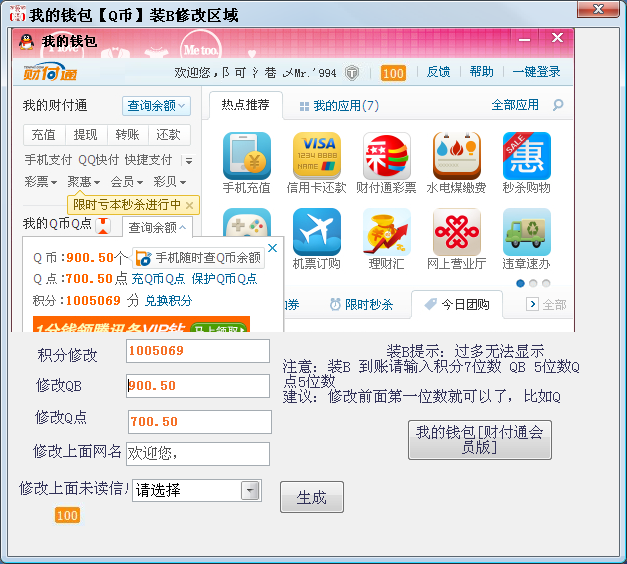627x564 pixels.
Task: Click the 兑换积分 link
Action: pos(168,301)
